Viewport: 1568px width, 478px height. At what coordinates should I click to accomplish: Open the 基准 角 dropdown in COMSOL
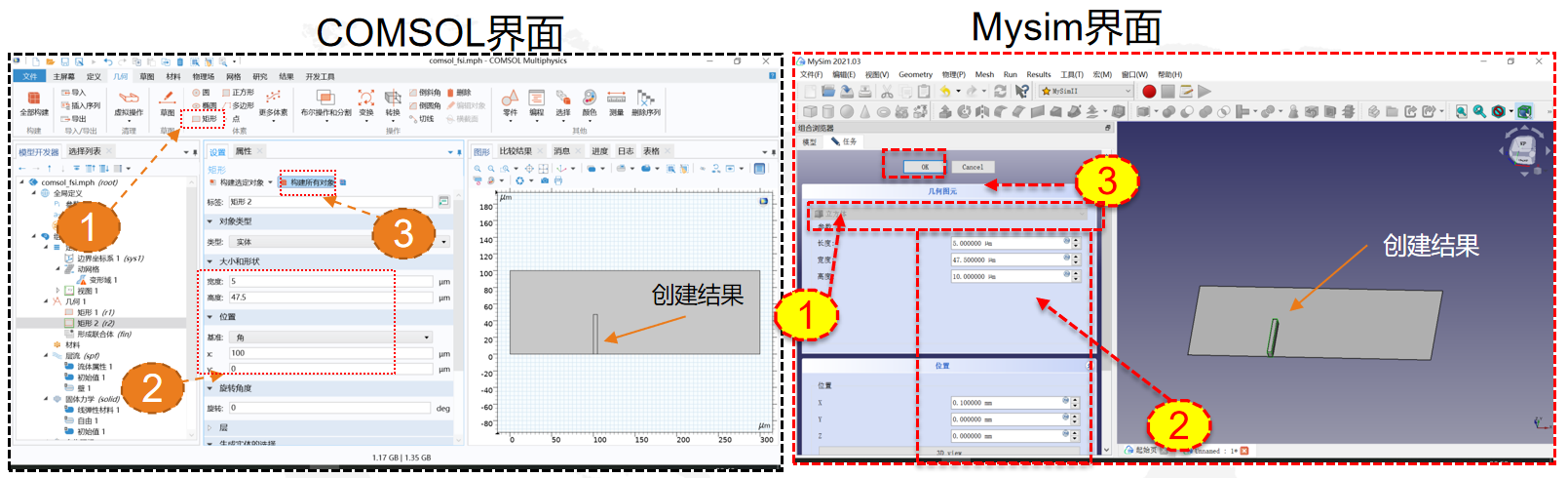[x=427, y=338]
